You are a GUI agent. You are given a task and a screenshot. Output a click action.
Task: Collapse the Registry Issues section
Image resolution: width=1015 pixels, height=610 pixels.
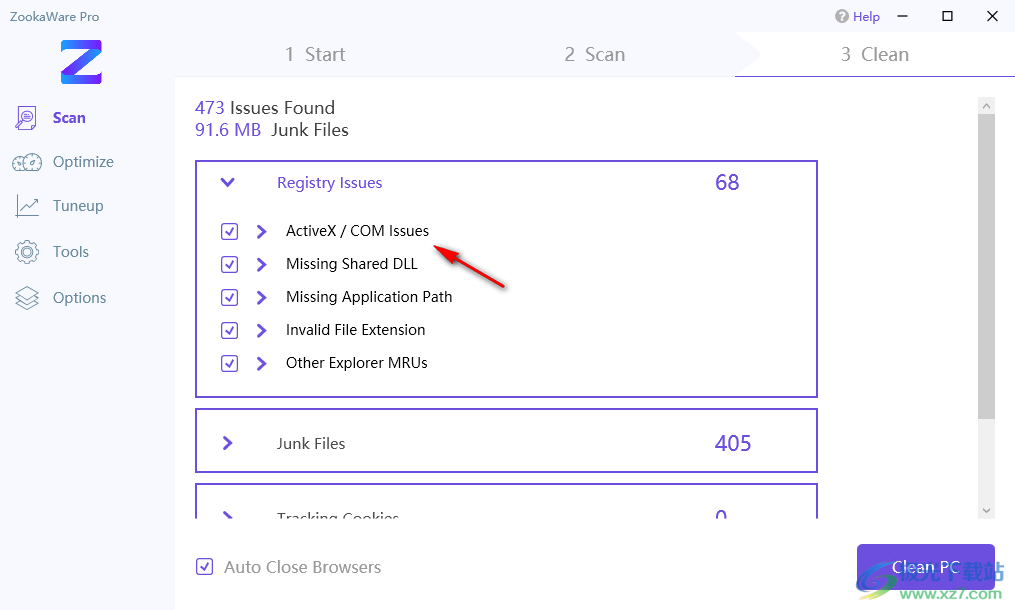tap(228, 183)
